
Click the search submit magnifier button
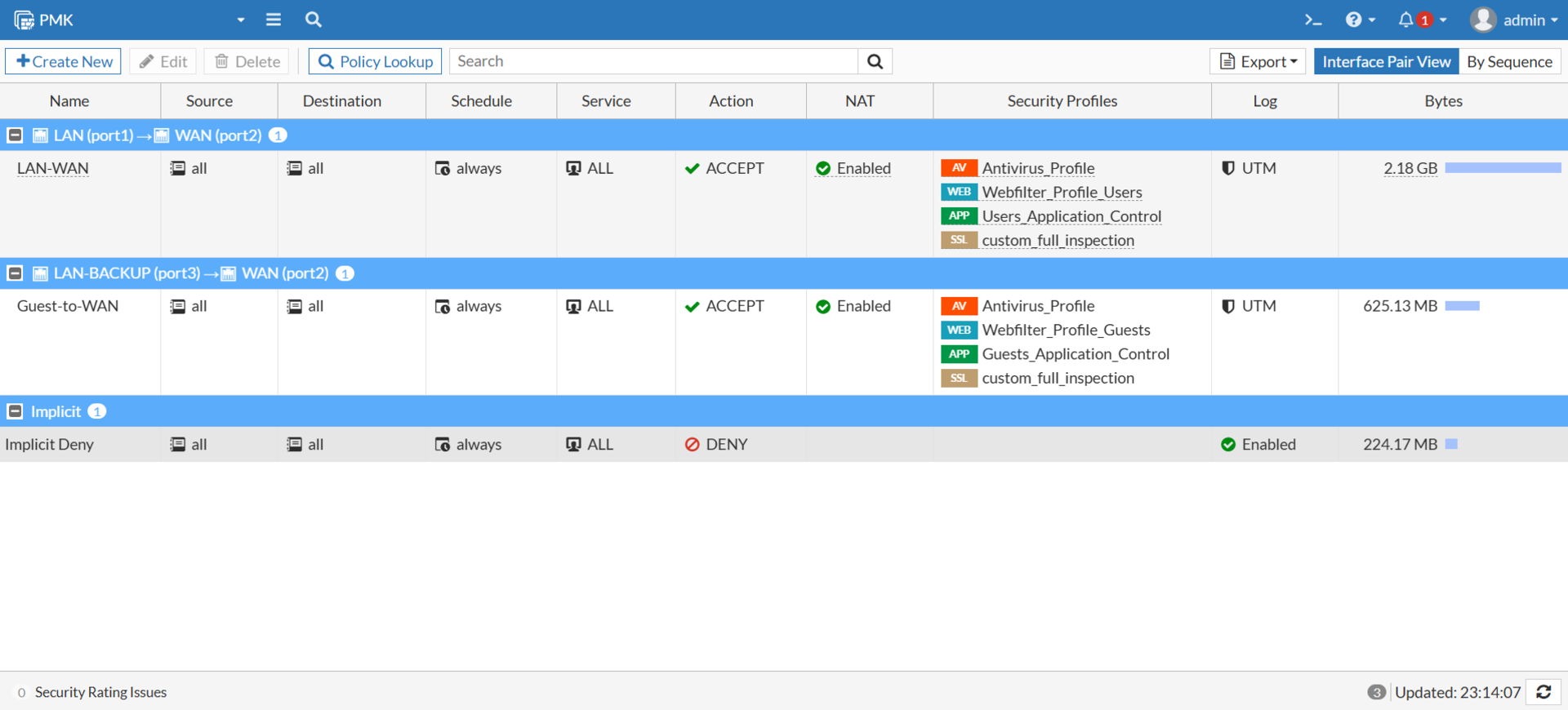click(875, 61)
